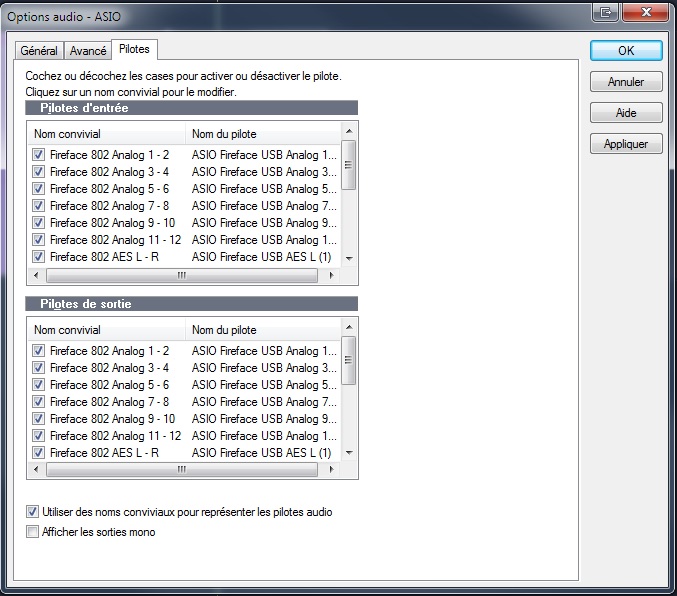Select the Pilotes tab
677x596 pixels.
point(134,49)
